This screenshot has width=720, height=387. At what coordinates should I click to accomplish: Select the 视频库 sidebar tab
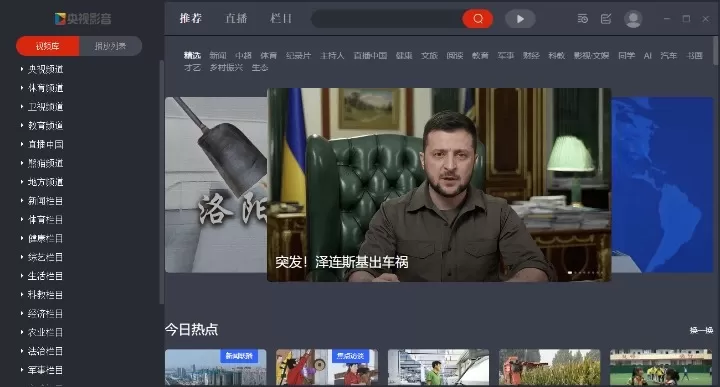coord(48,46)
